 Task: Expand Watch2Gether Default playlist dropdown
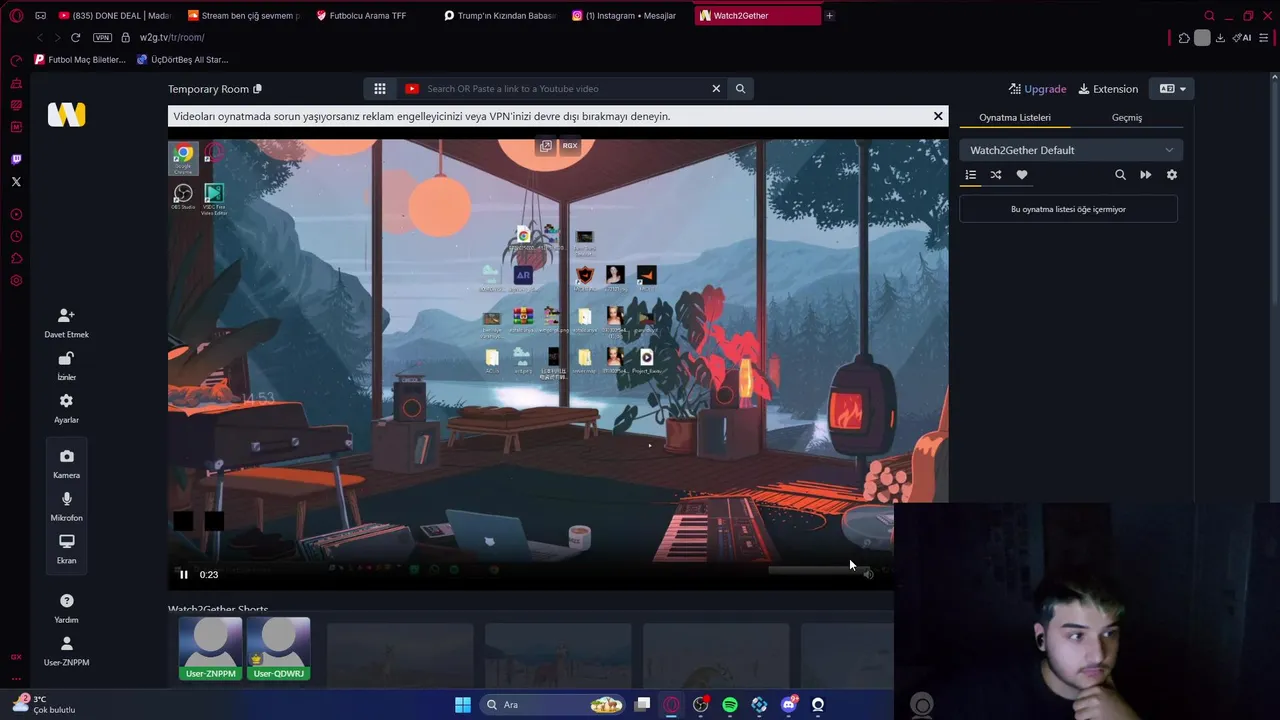click(1070, 150)
